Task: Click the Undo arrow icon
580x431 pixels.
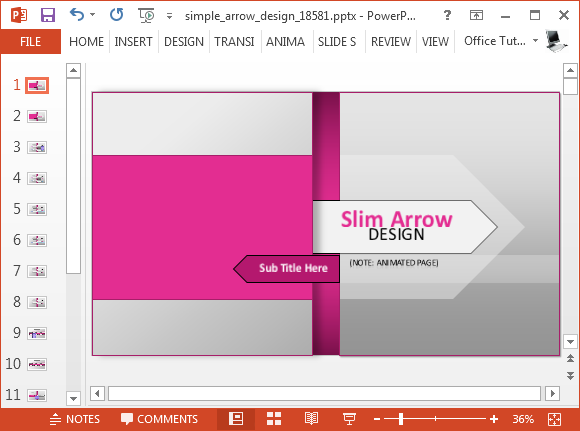Action: (77, 15)
